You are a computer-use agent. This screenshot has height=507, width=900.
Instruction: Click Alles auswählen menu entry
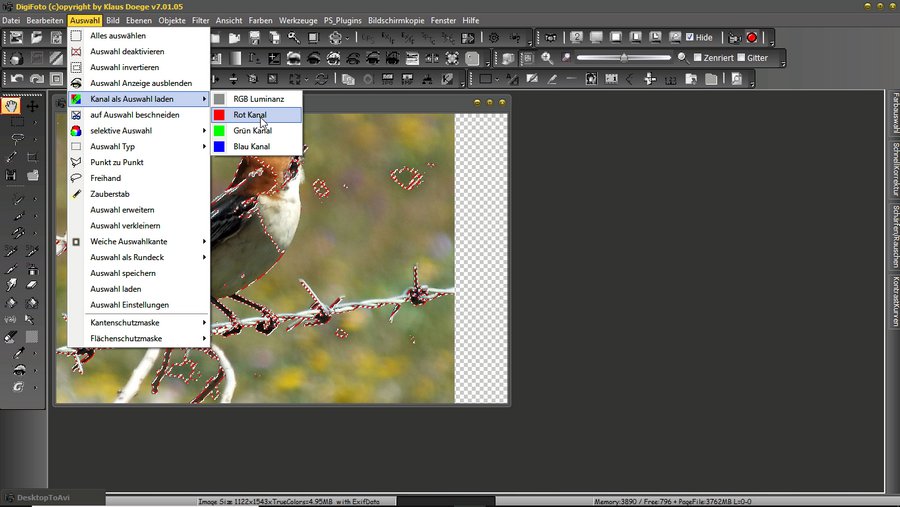point(120,35)
